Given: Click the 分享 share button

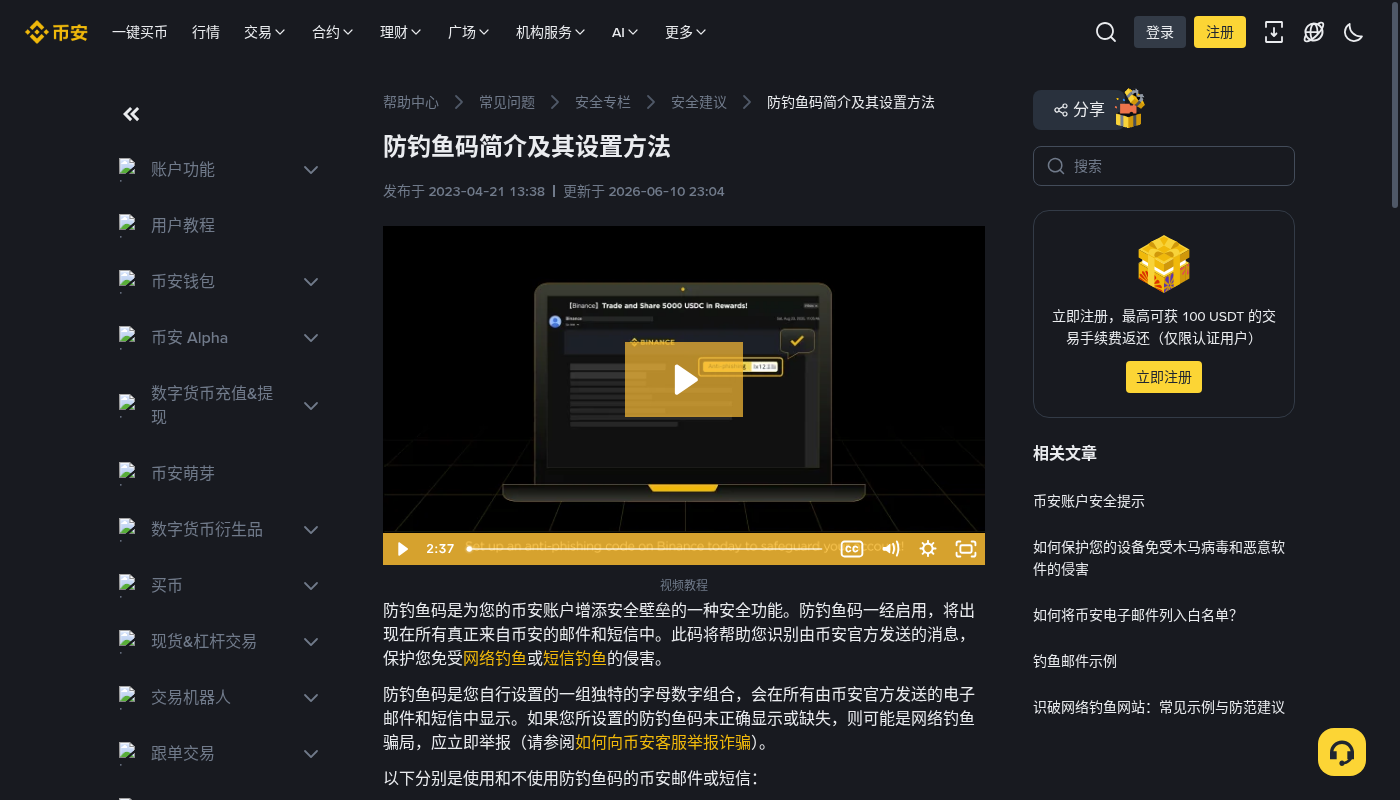Looking at the screenshot, I should 1079,110.
